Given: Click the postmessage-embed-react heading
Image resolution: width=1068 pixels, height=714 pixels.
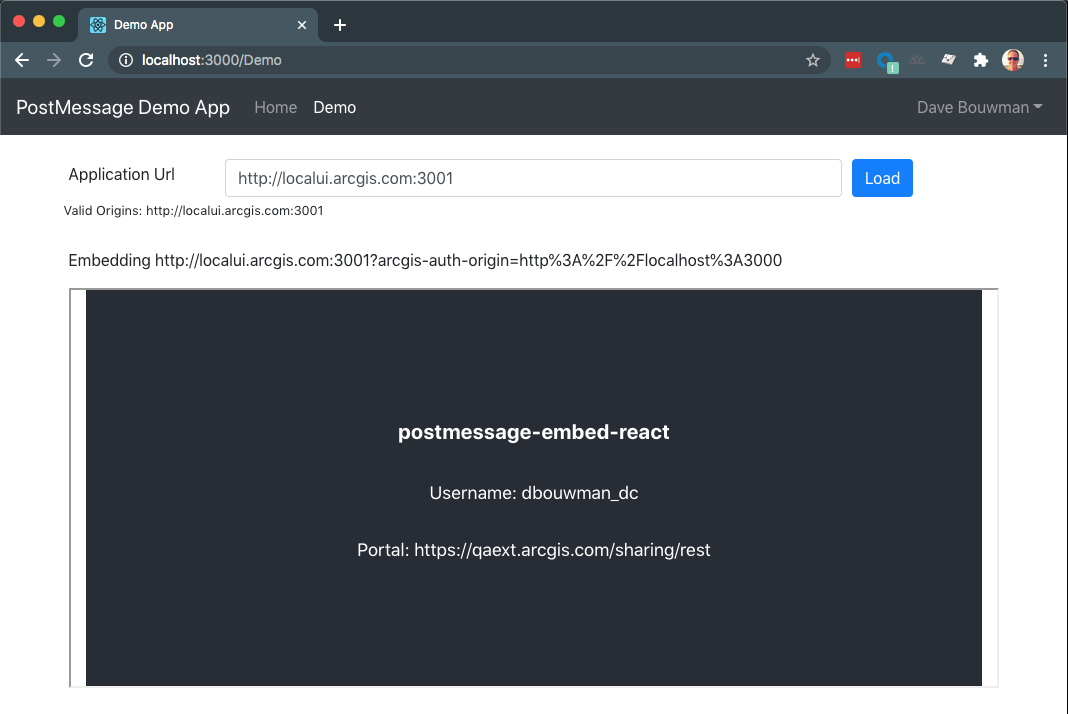Looking at the screenshot, I should (534, 432).
